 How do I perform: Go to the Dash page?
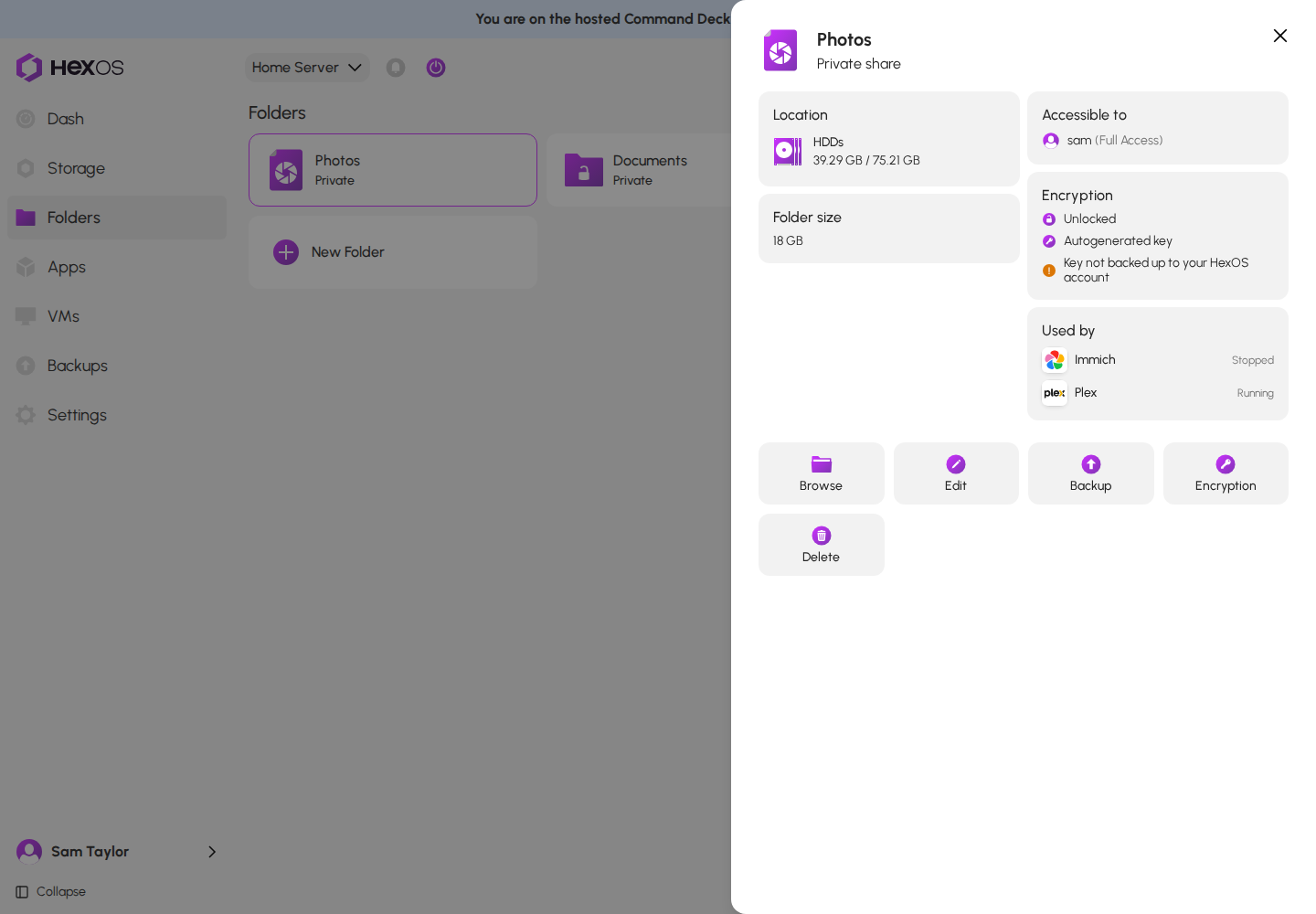[x=117, y=119]
